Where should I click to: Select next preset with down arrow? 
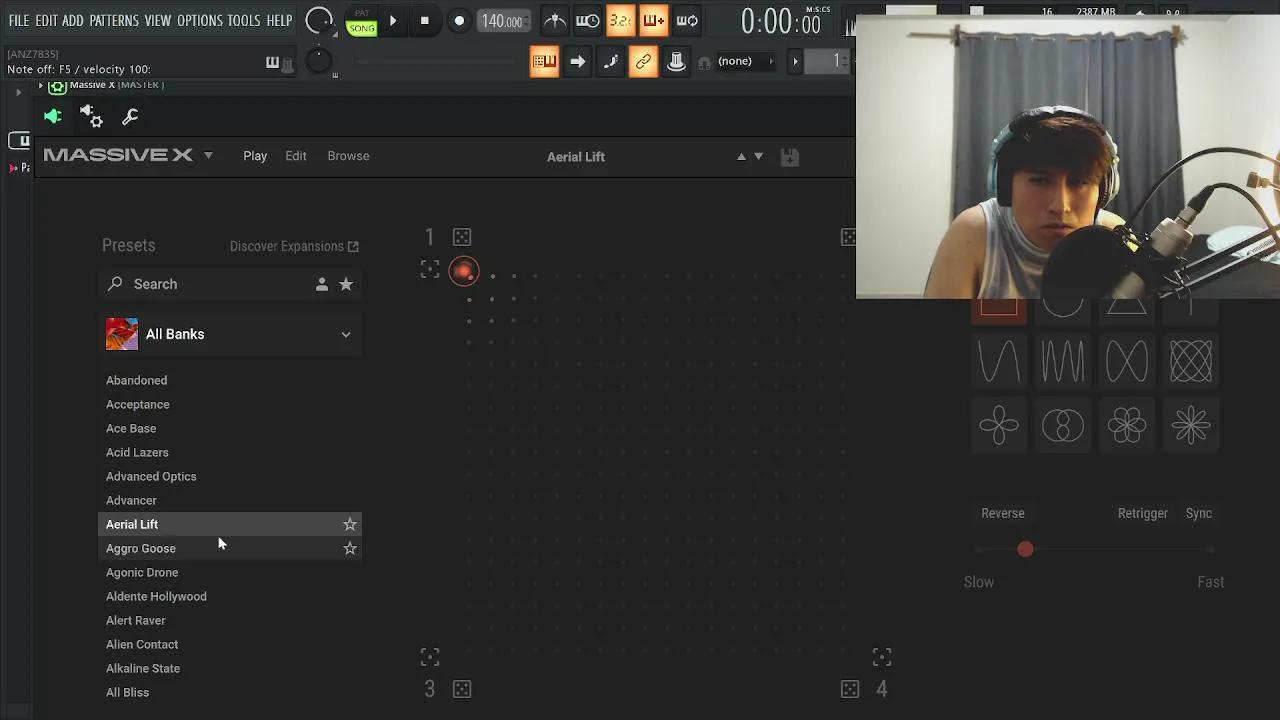click(758, 157)
